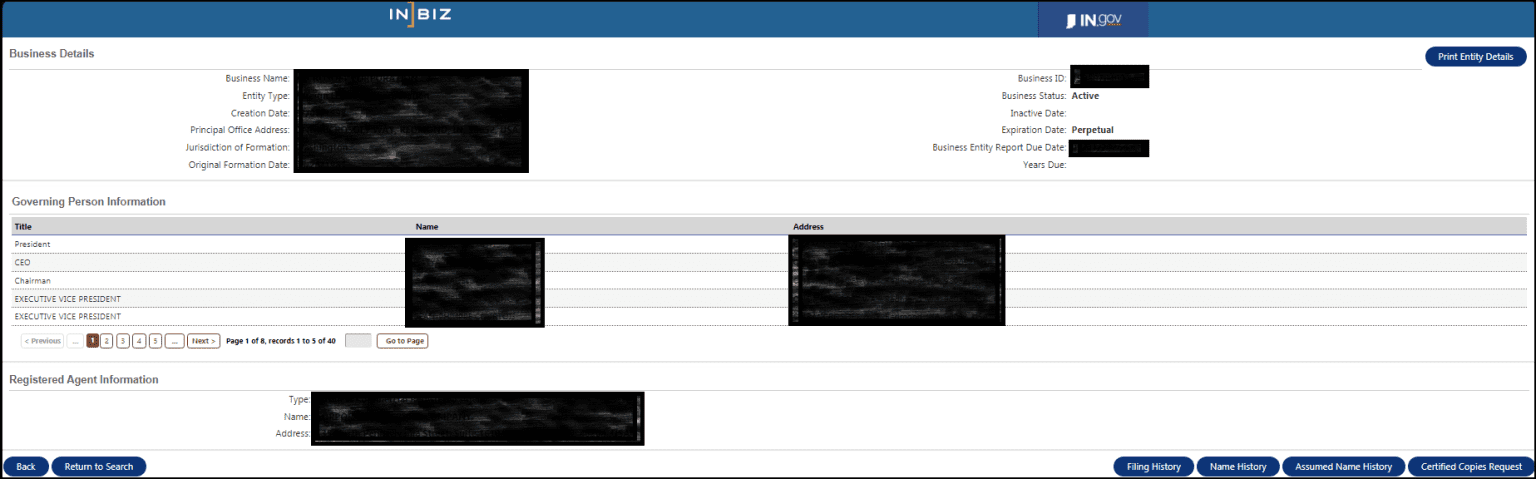Click the Title column header
The height and width of the screenshot is (479, 1536).
23,227
